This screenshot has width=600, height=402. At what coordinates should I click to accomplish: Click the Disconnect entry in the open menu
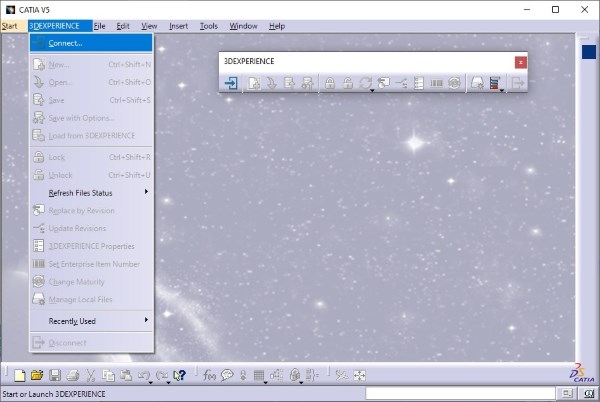[91, 343]
